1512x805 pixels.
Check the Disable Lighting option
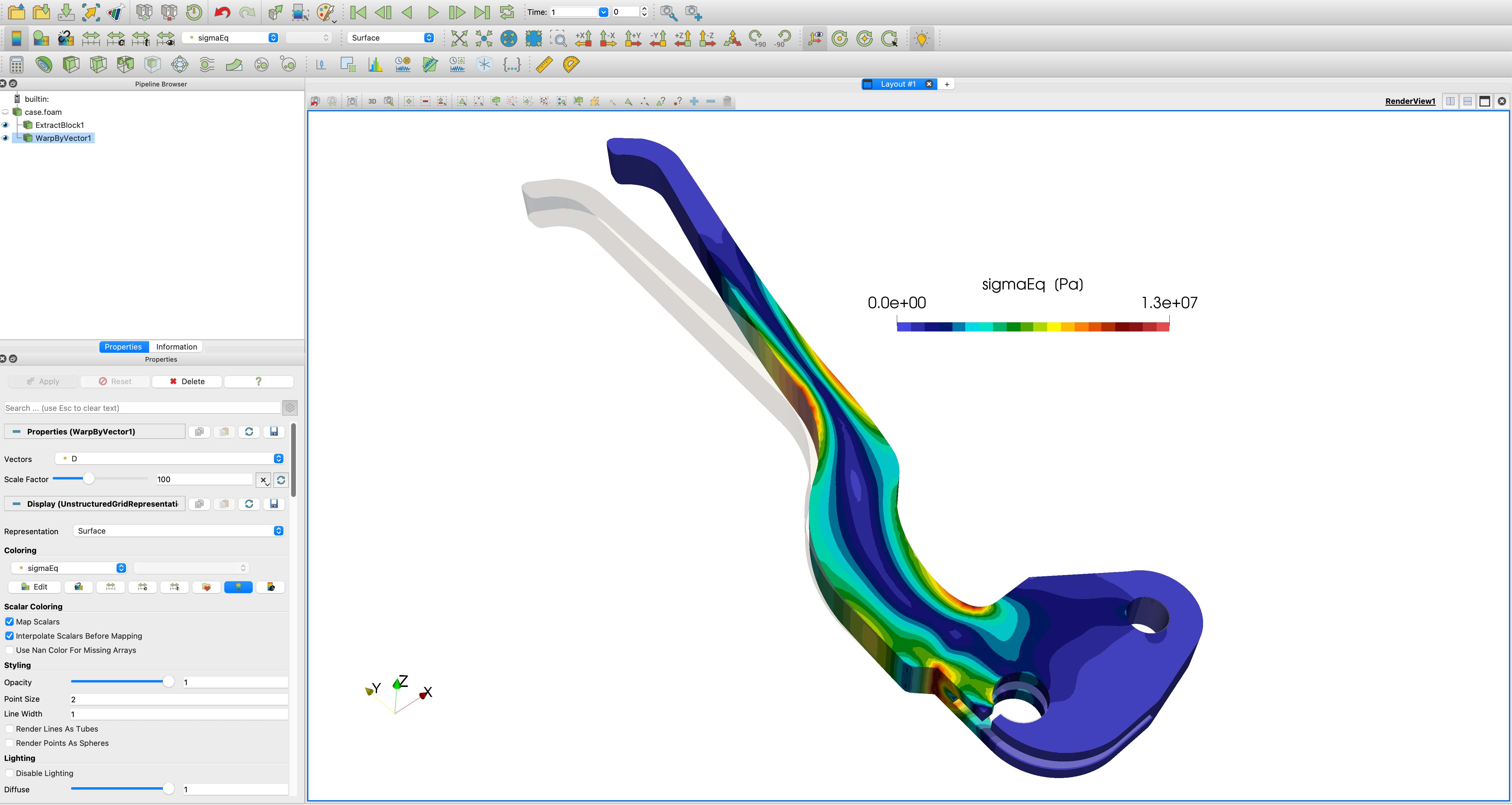click(x=9, y=773)
